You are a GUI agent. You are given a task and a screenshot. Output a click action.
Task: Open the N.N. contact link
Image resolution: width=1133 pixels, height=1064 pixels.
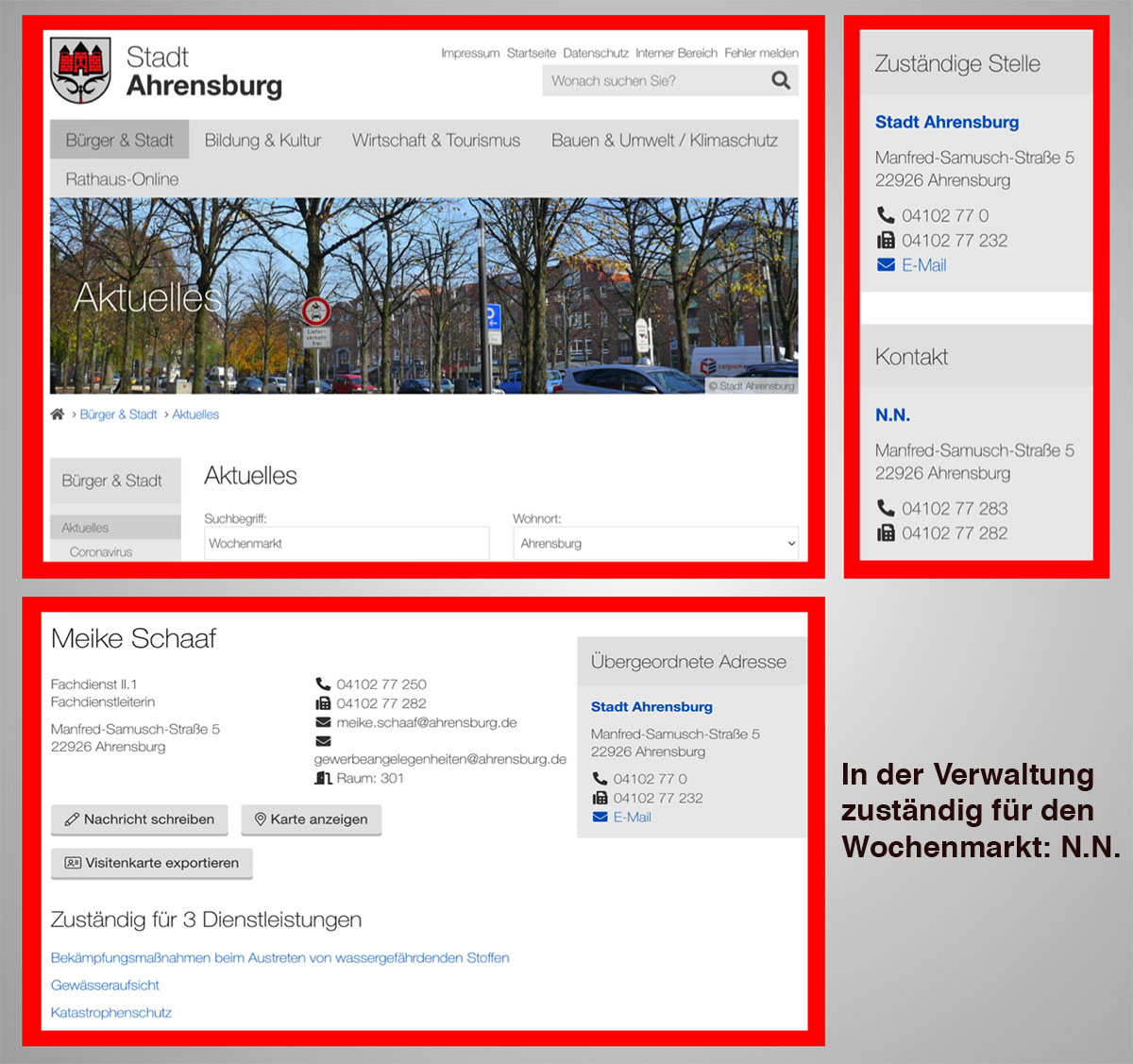click(x=892, y=414)
